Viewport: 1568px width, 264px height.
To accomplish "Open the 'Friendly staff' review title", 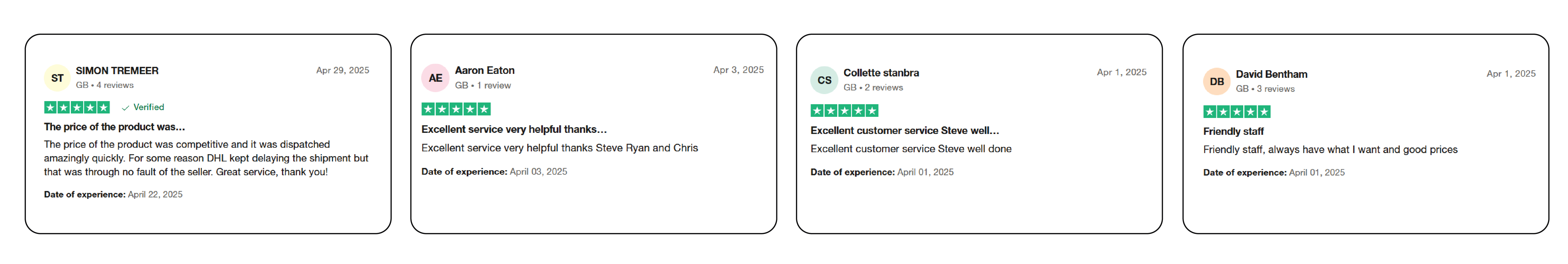I will coord(1233,131).
